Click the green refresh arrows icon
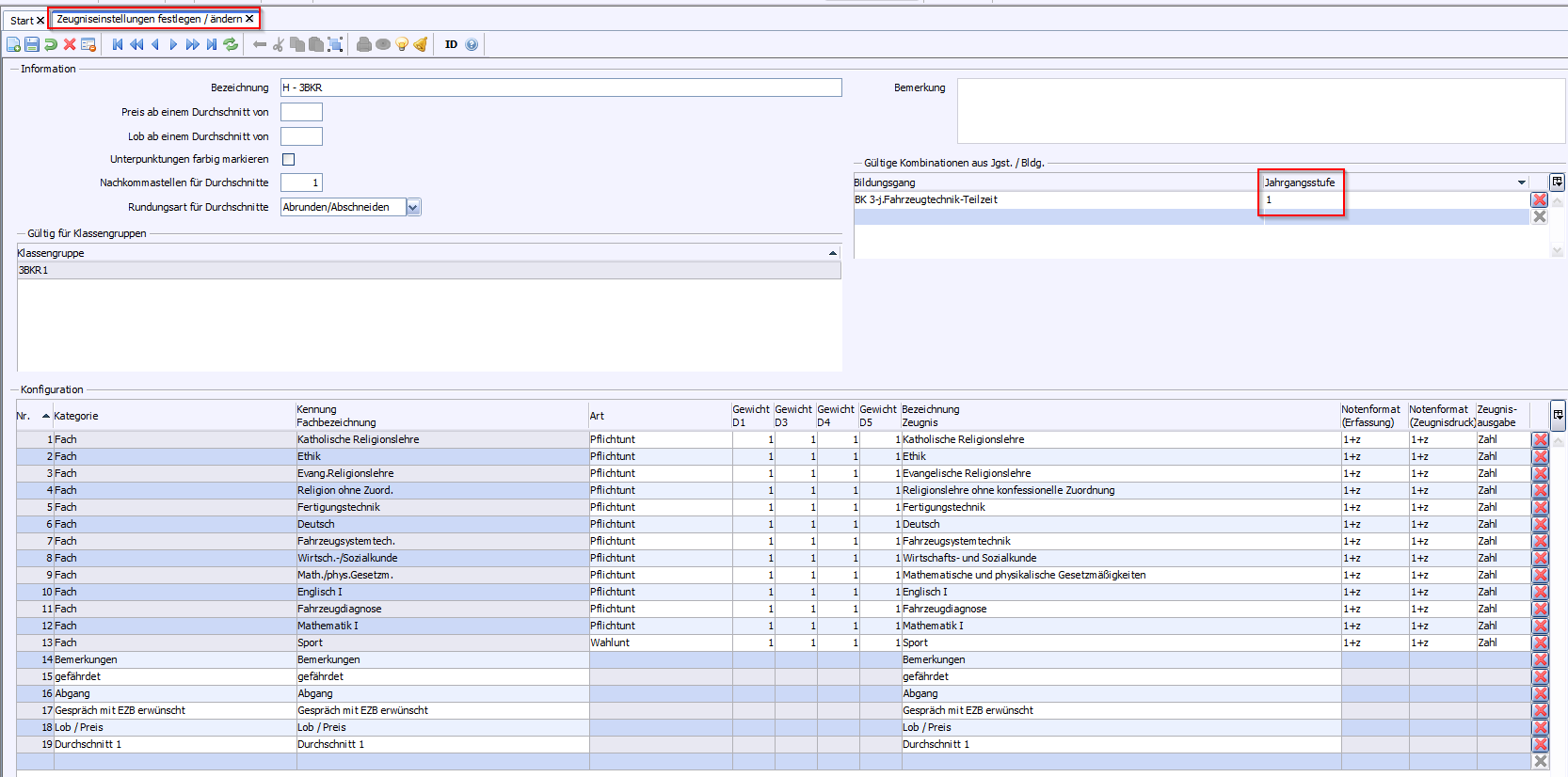Viewport: 1568px width, 777px height. 231,44
